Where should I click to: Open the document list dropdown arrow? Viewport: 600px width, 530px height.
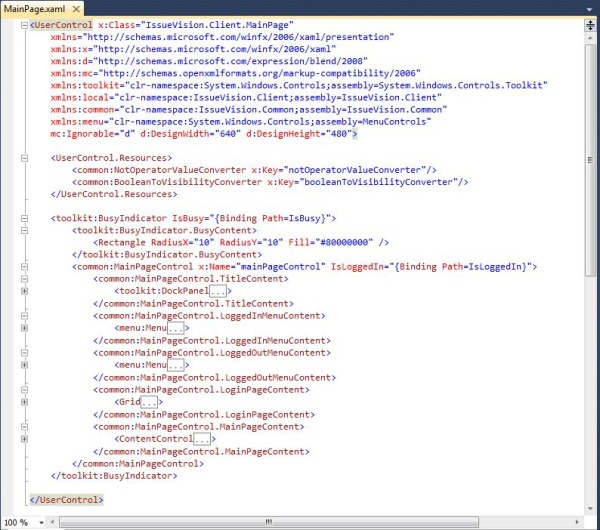point(590,9)
